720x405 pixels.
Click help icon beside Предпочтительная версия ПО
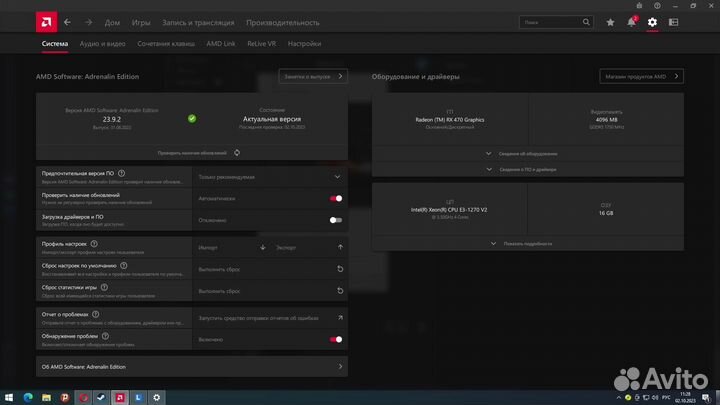point(121,173)
